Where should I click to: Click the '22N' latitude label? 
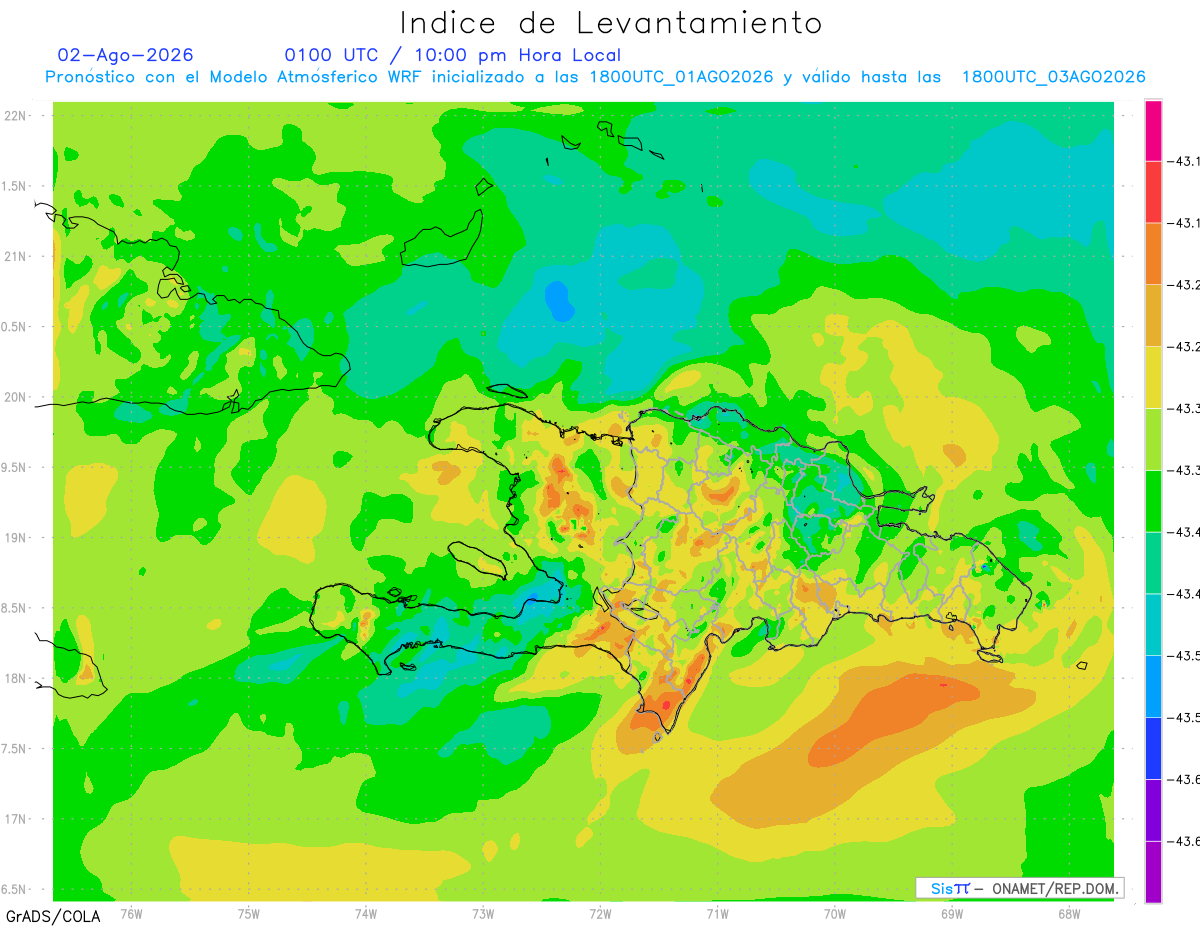15,115
